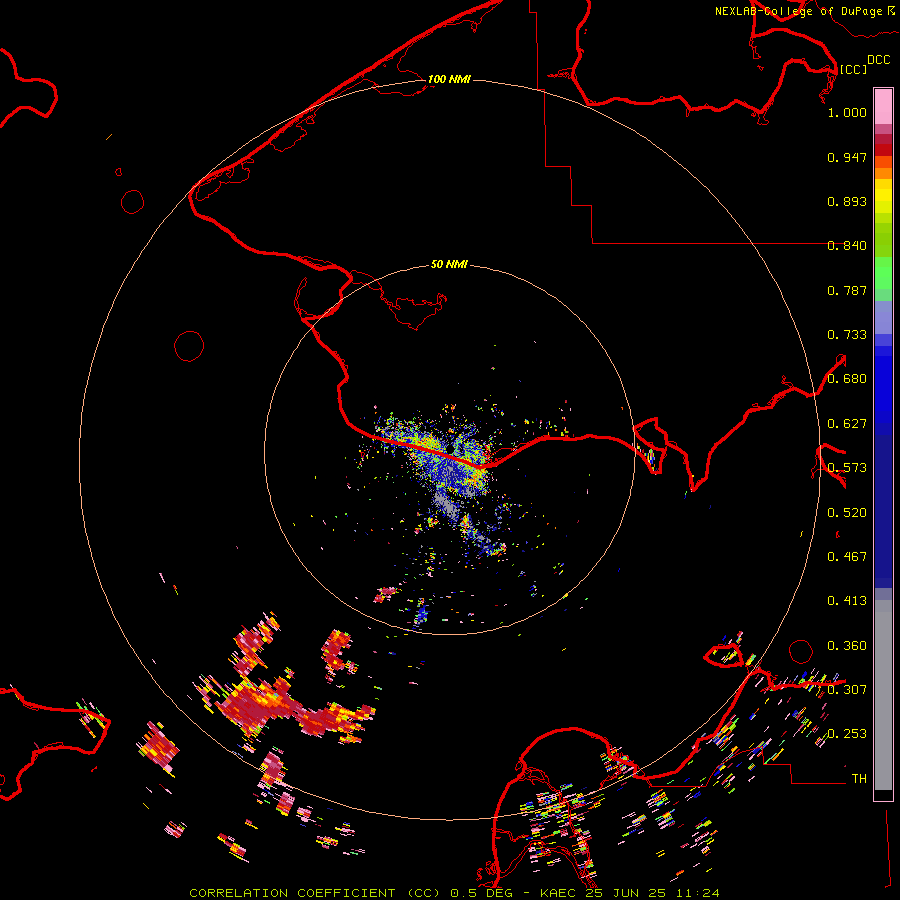Click the 0.893 color scale value
900x900 pixels.
coord(847,201)
